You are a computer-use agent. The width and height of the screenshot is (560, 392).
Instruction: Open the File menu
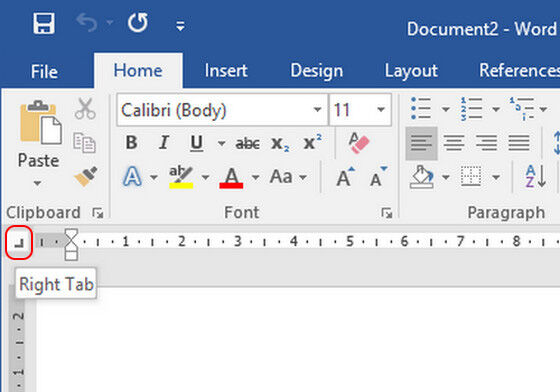click(x=44, y=72)
